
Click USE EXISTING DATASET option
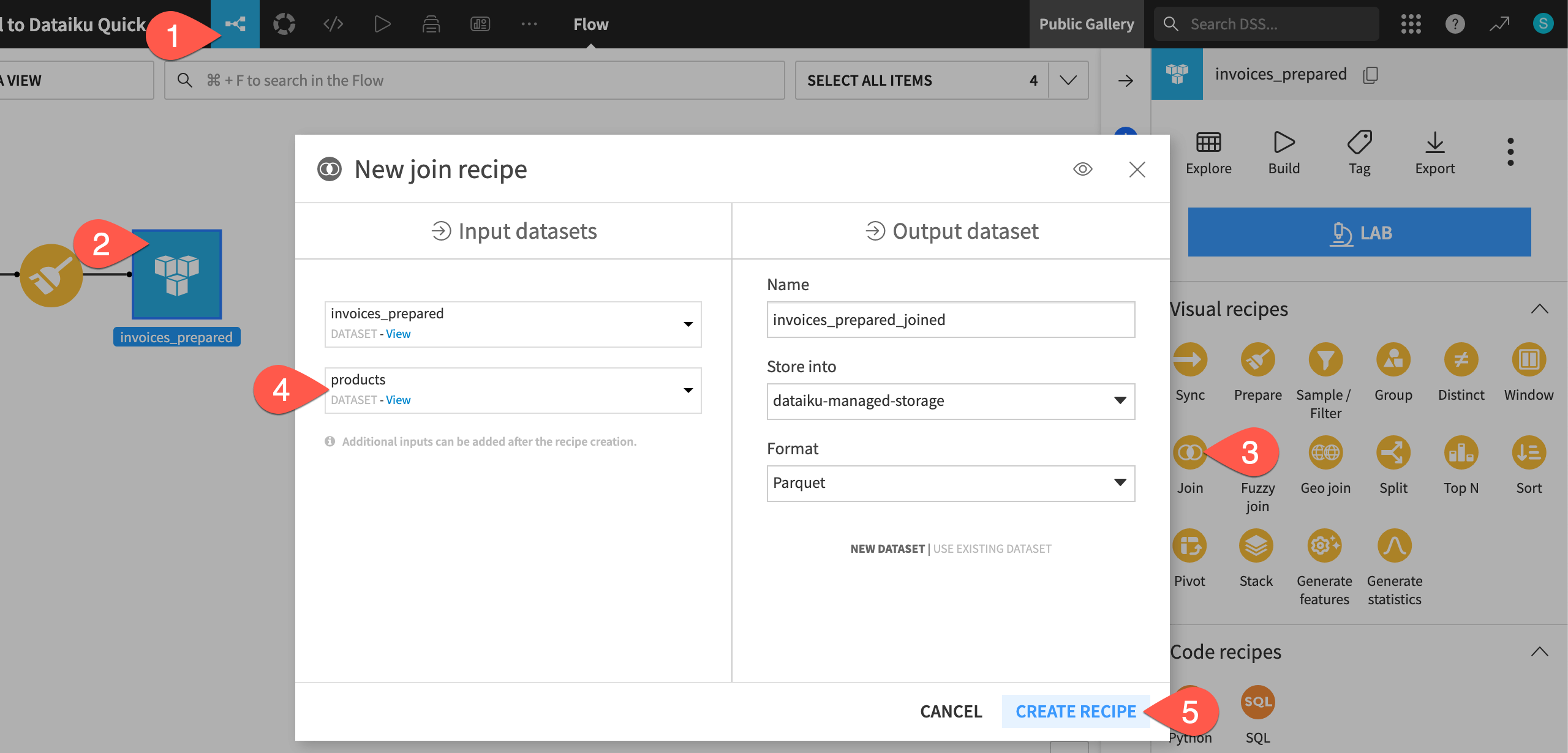(993, 548)
